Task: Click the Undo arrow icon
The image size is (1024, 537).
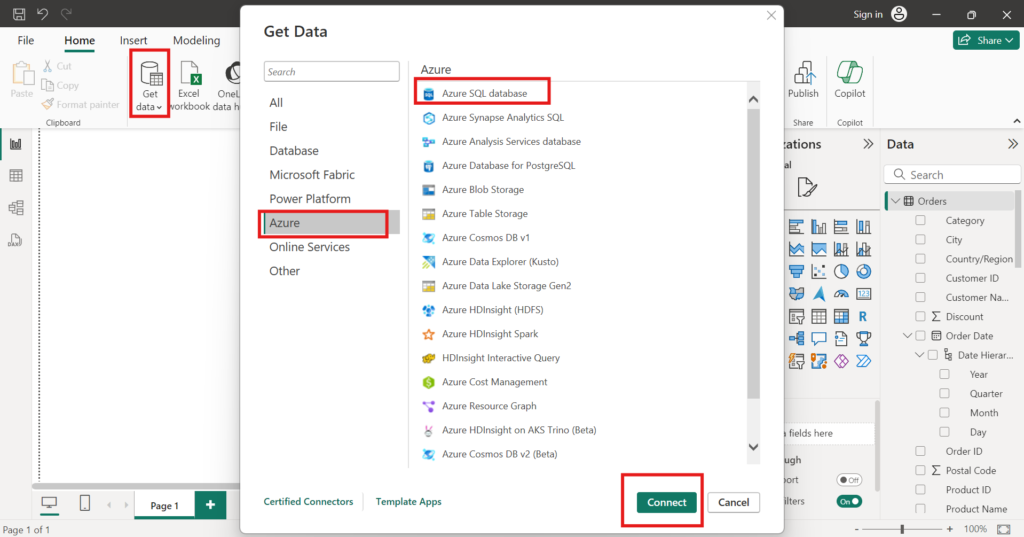Action: tap(42, 14)
